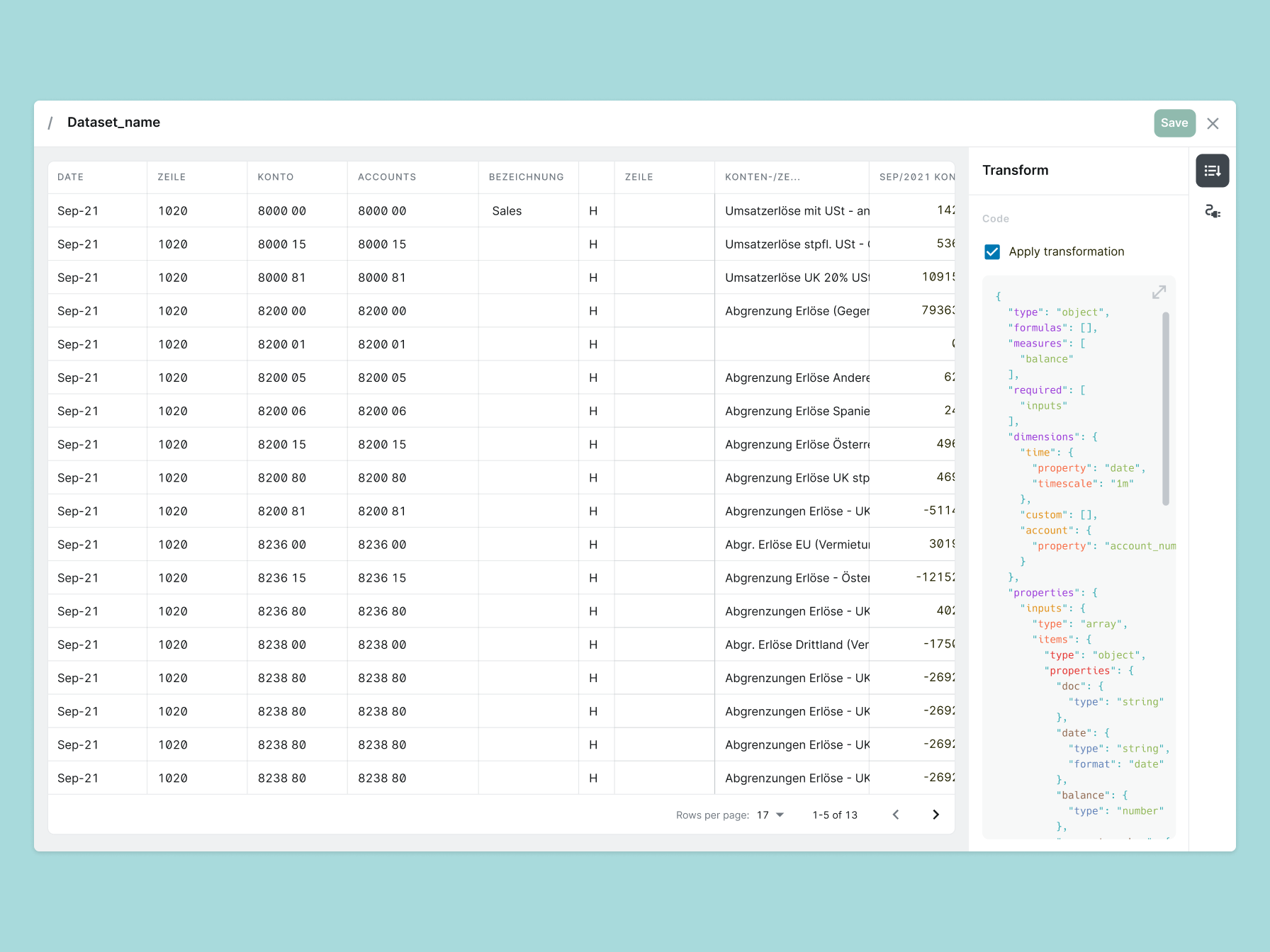This screenshot has width=1270, height=952.
Task: Go to next page of rows
Action: coord(935,815)
